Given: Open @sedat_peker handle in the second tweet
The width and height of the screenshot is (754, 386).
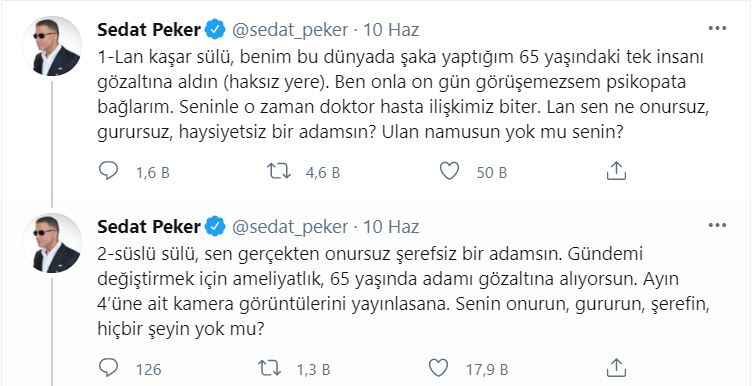Looking at the screenshot, I should pyautogui.click(x=290, y=227).
